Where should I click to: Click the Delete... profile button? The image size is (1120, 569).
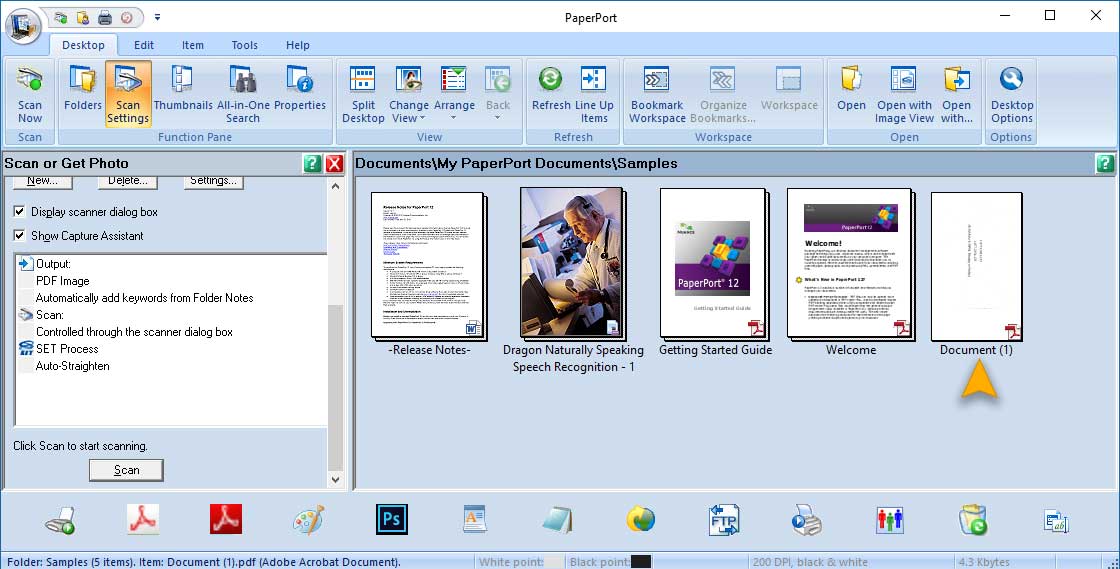coord(128,181)
